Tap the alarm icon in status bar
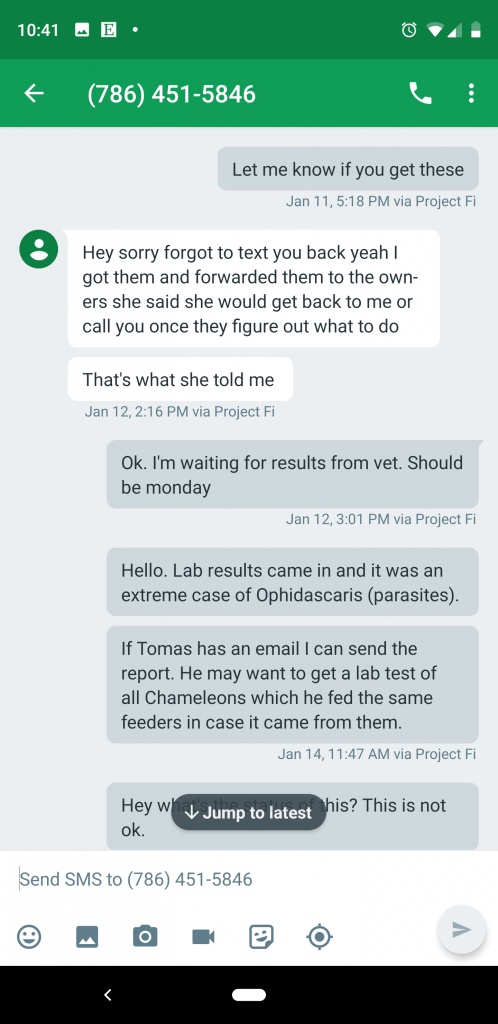 [x=409, y=29]
